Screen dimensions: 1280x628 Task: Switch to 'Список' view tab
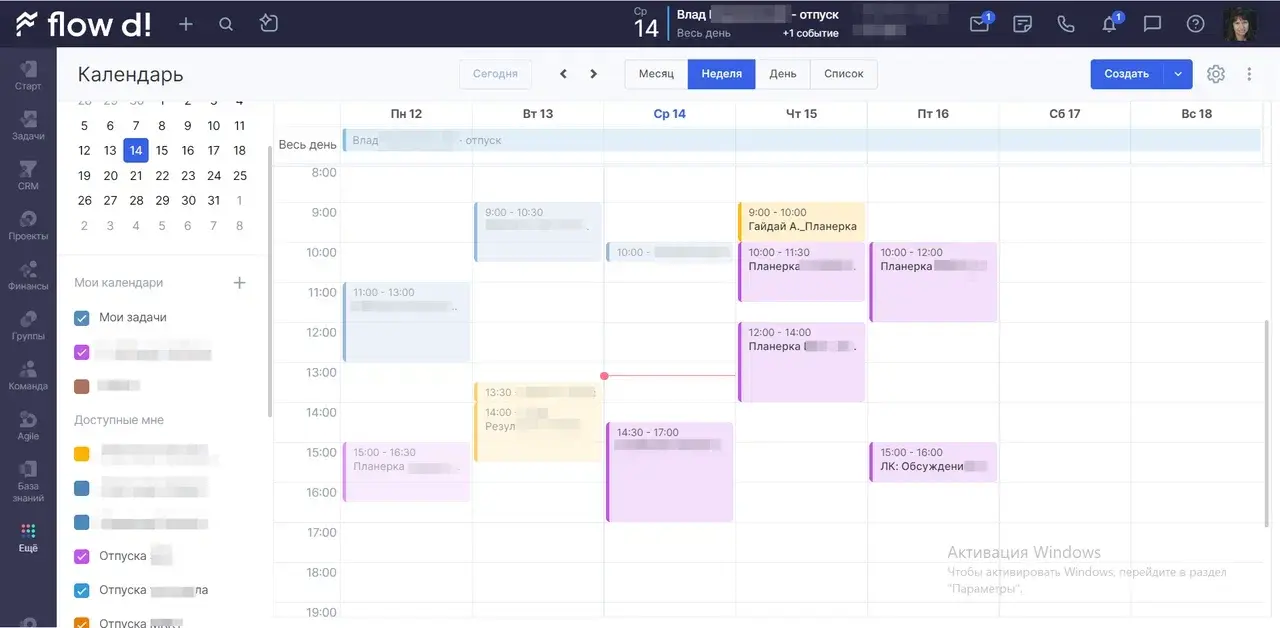click(843, 74)
